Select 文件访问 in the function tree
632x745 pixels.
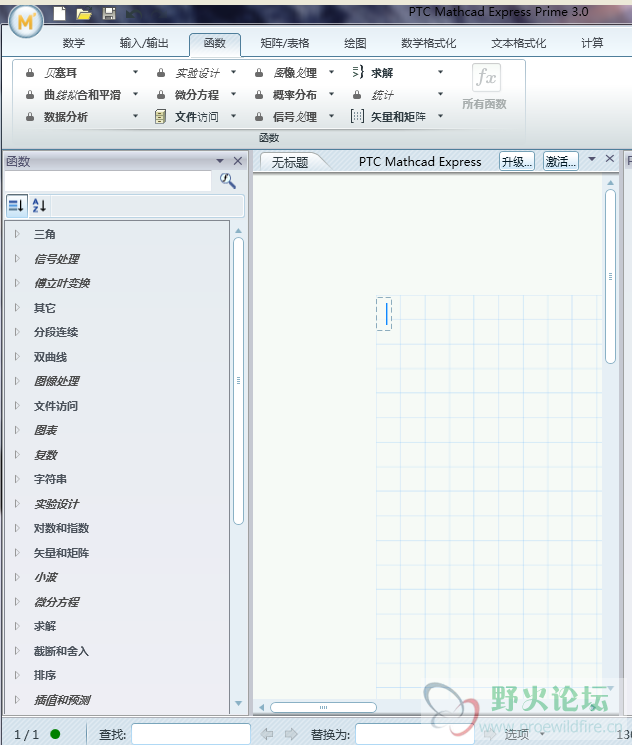click(56, 406)
